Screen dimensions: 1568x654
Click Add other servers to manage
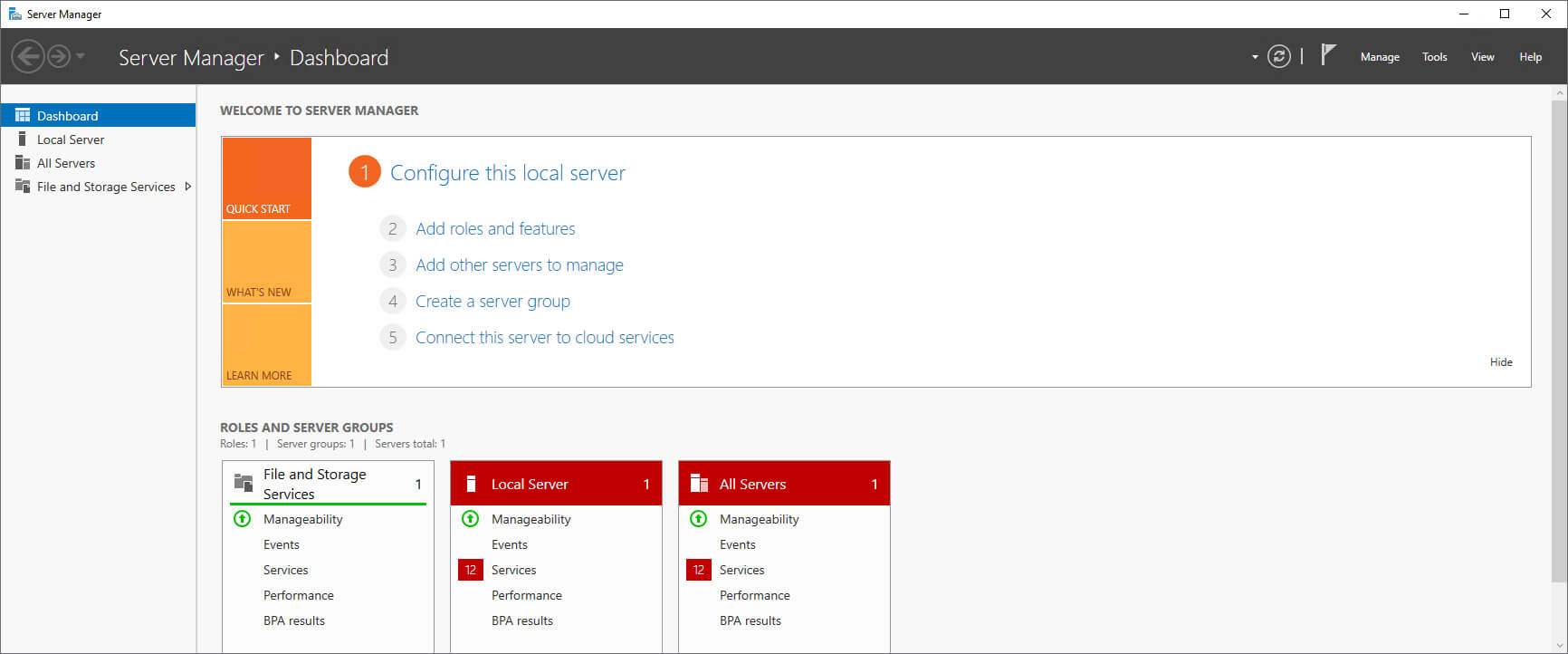click(520, 264)
